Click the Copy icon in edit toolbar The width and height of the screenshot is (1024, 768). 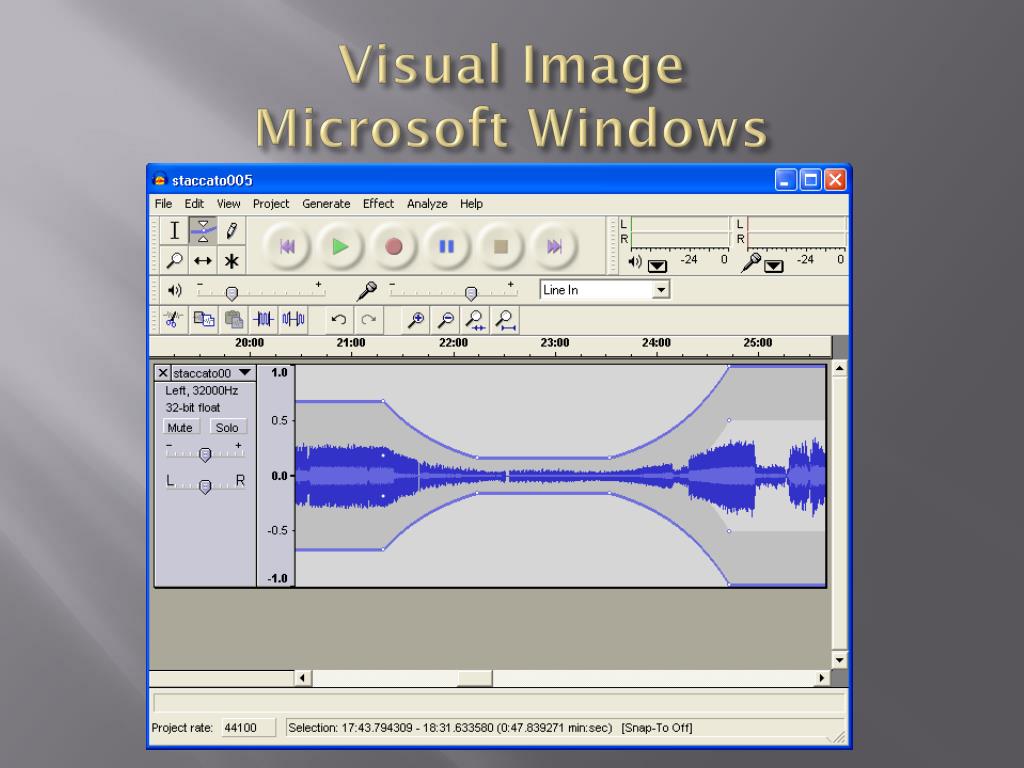[204, 319]
